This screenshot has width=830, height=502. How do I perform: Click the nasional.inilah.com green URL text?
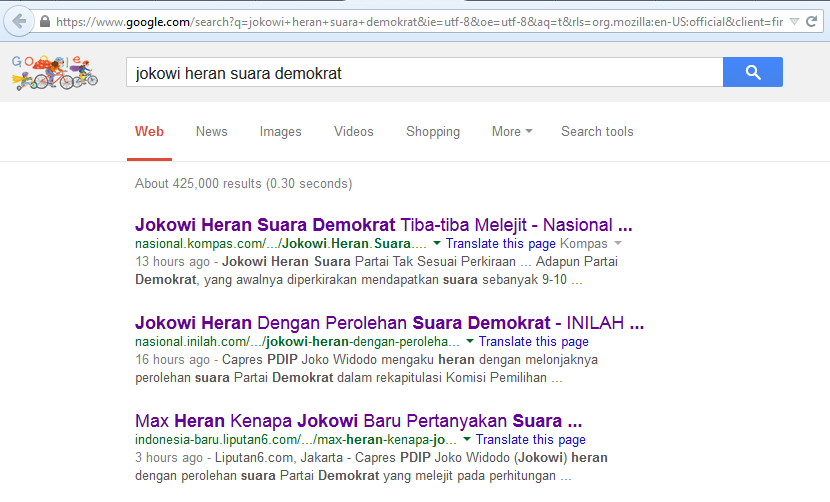click(x=296, y=342)
